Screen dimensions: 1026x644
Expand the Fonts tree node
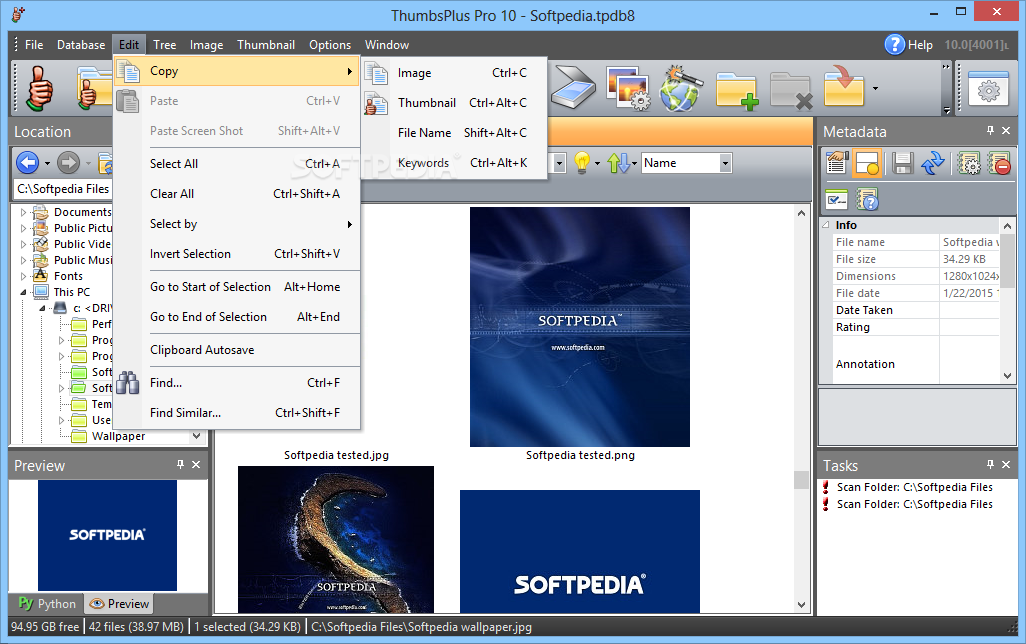click(x=24, y=276)
